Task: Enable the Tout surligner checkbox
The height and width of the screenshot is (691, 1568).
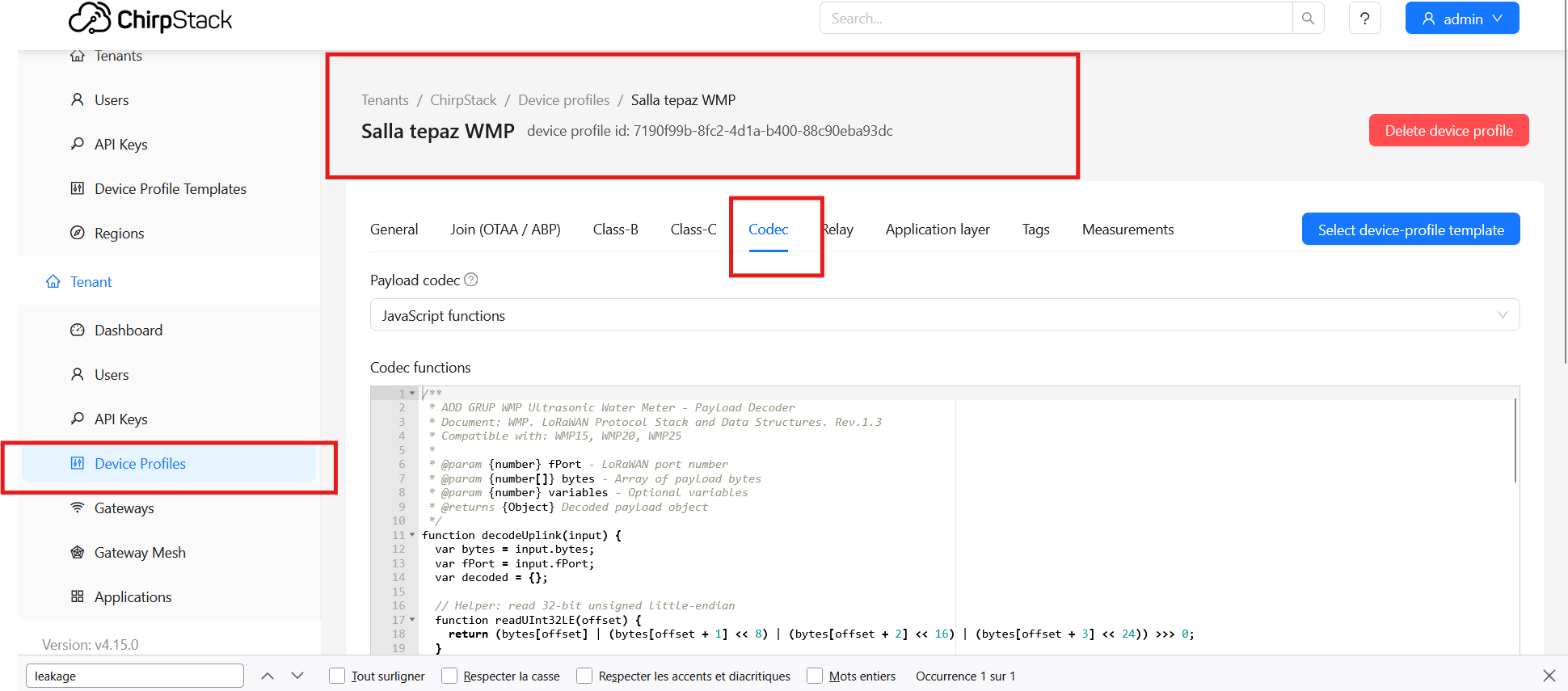Action: click(x=338, y=676)
